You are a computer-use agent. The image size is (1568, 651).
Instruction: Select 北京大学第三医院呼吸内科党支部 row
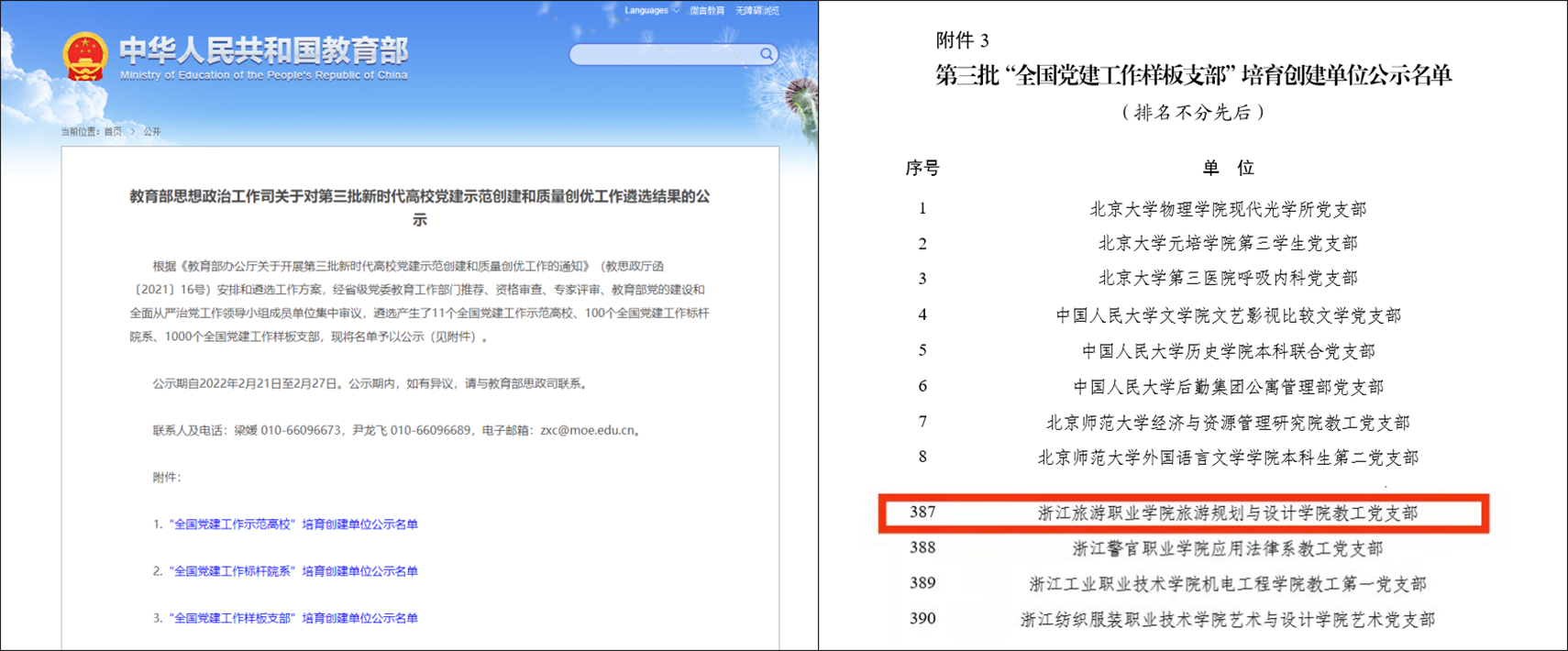tap(1228, 278)
